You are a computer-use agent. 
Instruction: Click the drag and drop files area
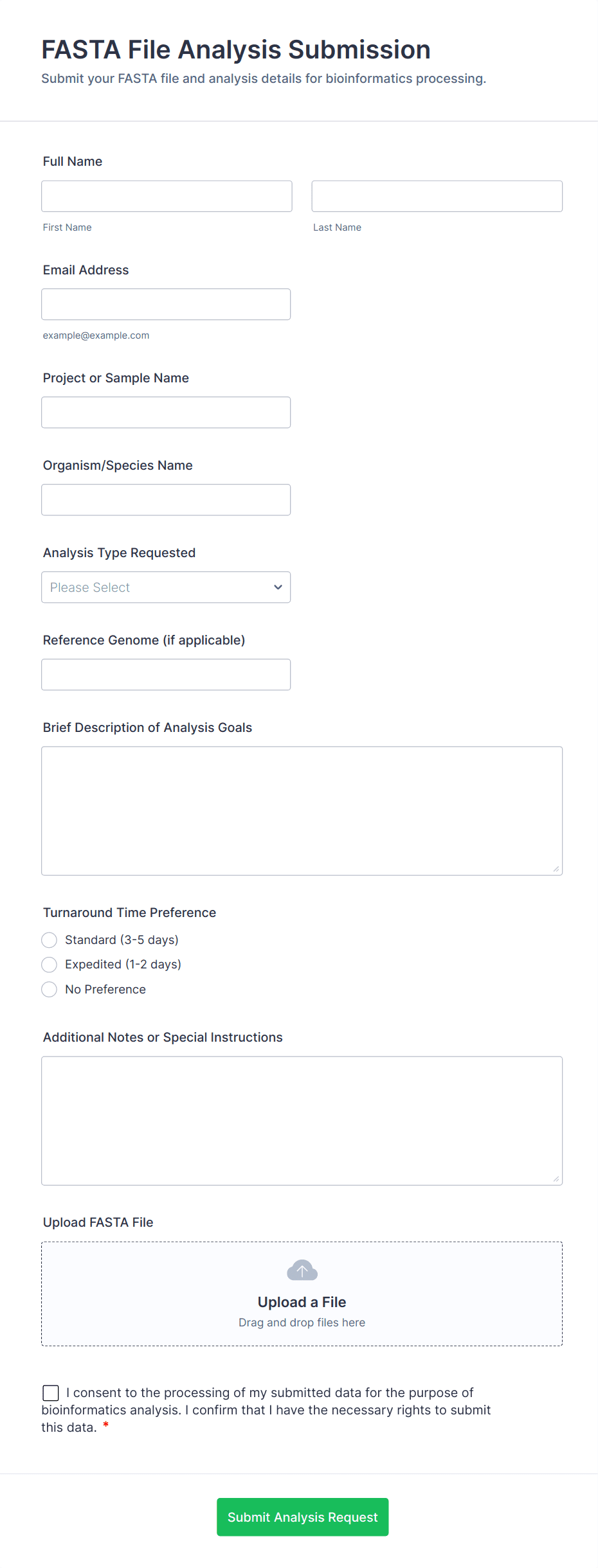tap(302, 1294)
